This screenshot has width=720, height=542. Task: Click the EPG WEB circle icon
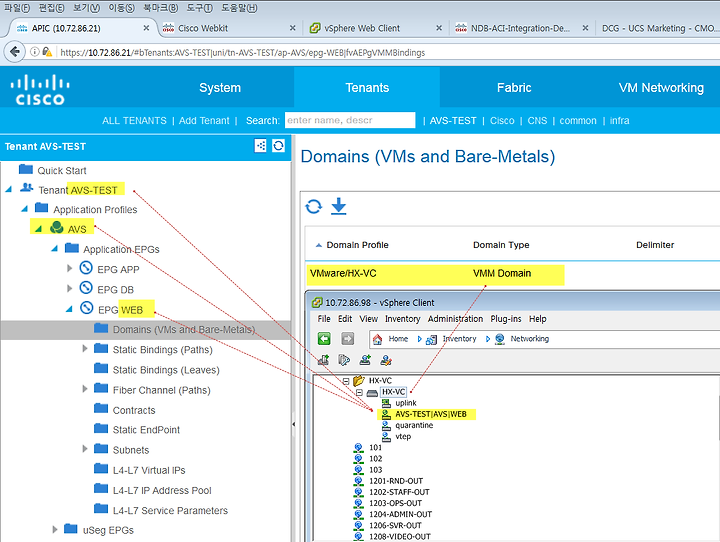[x=86, y=308]
